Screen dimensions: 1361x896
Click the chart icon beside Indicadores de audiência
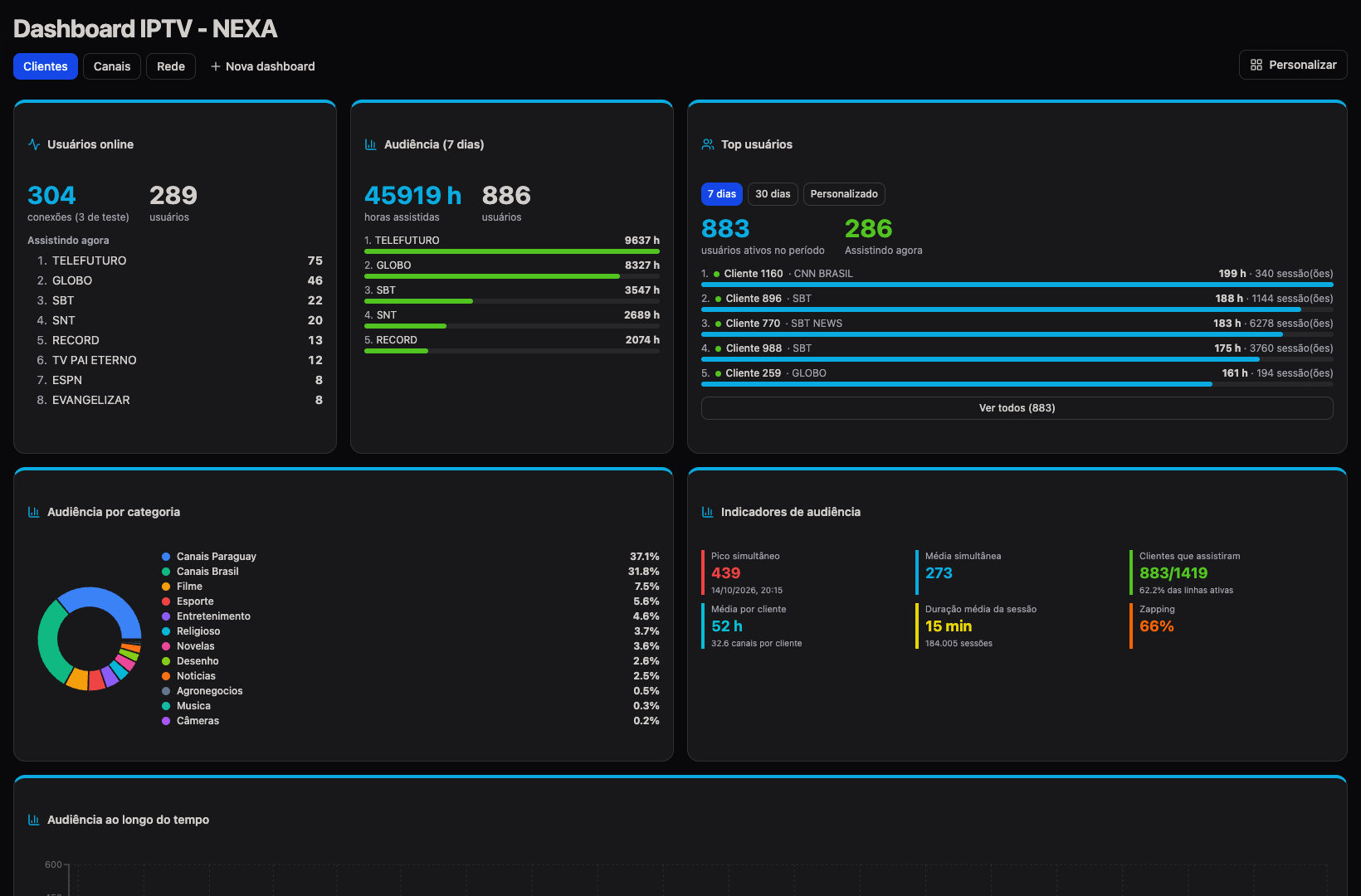pyautogui.click(x=708, y=512)
